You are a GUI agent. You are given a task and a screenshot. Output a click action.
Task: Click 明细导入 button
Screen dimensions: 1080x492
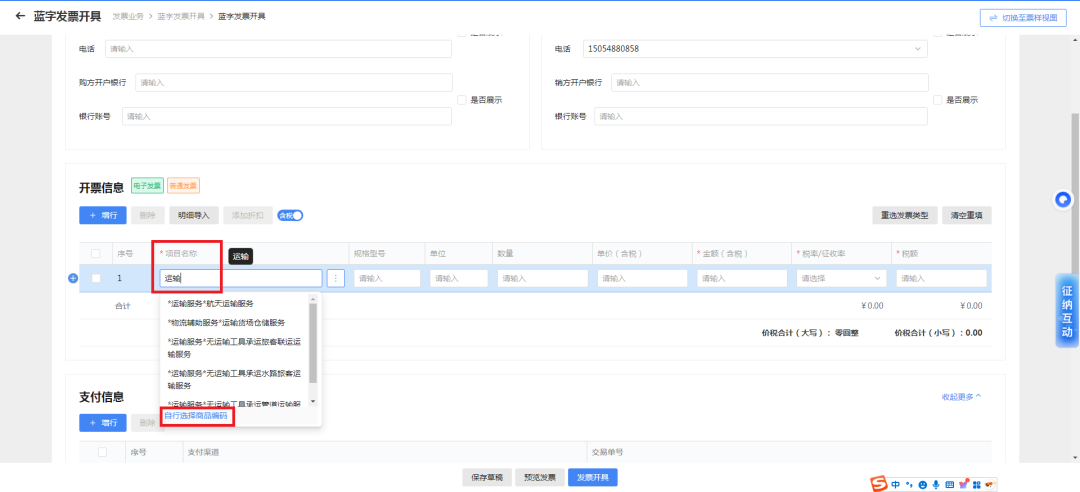tap(194, 216)
